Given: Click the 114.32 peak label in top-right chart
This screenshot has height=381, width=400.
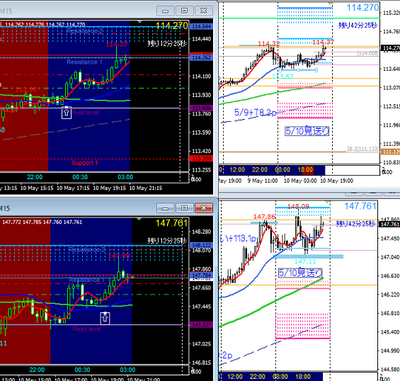Looking at the screenshot, I should (x=268, y=44).
